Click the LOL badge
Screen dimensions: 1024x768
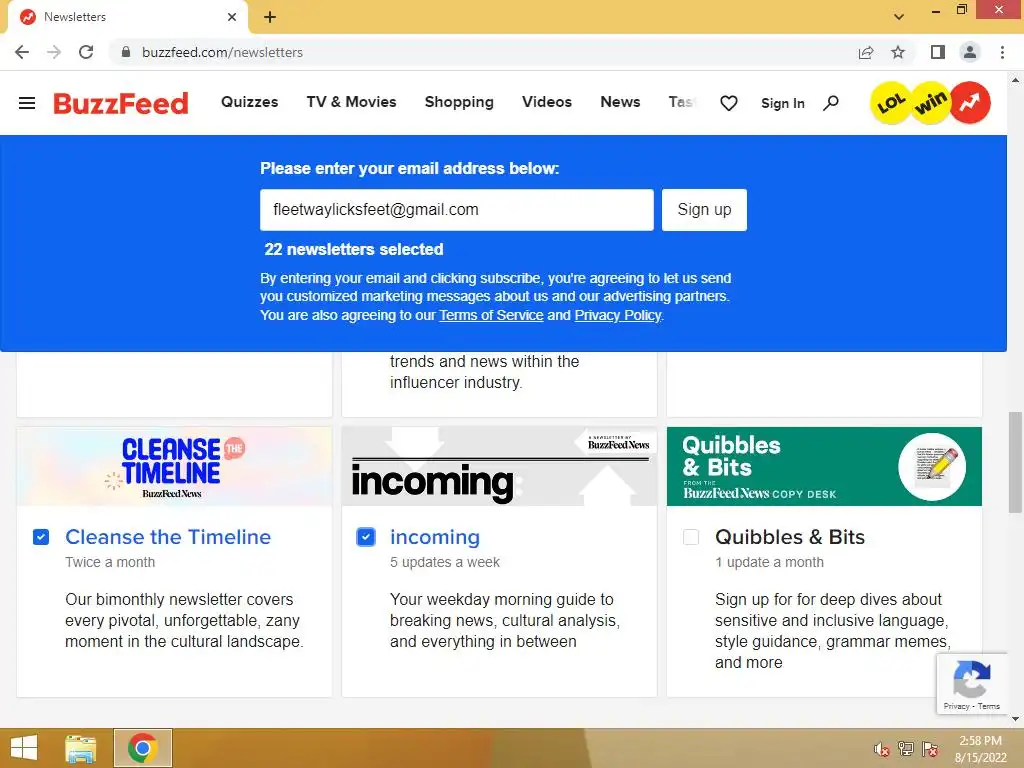891,103
